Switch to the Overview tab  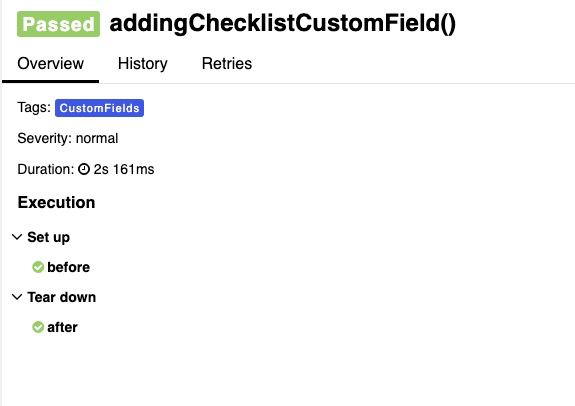(x=51, y=63)
